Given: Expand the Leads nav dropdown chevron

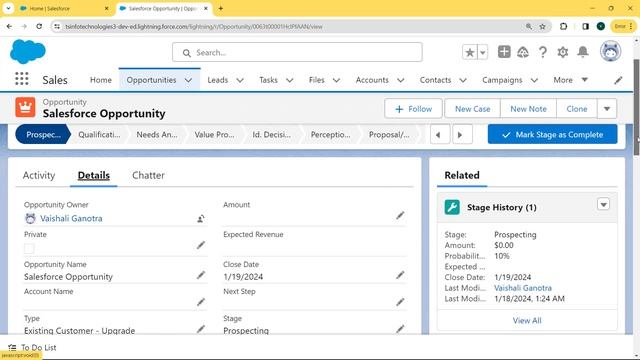Looking at the screenshot, I should [x=240, y=80].
